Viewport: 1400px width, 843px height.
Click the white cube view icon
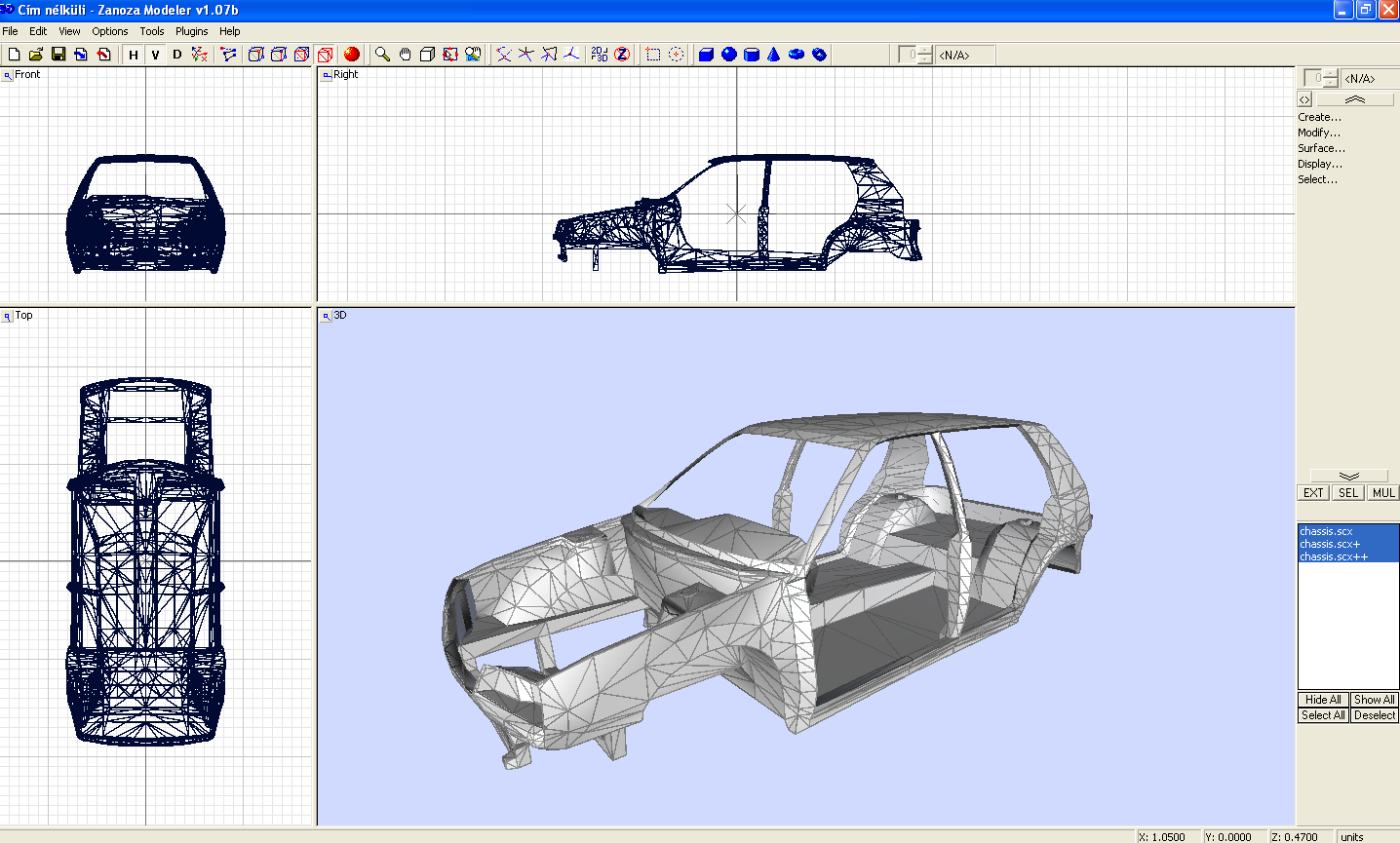(427, 55)
